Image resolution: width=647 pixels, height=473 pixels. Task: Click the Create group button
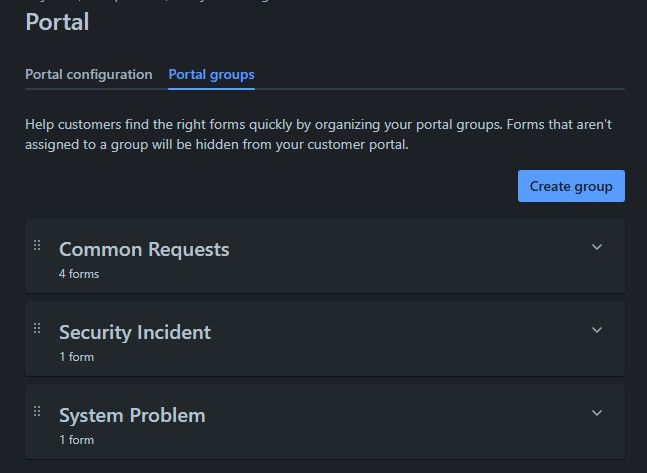(571, 186)
